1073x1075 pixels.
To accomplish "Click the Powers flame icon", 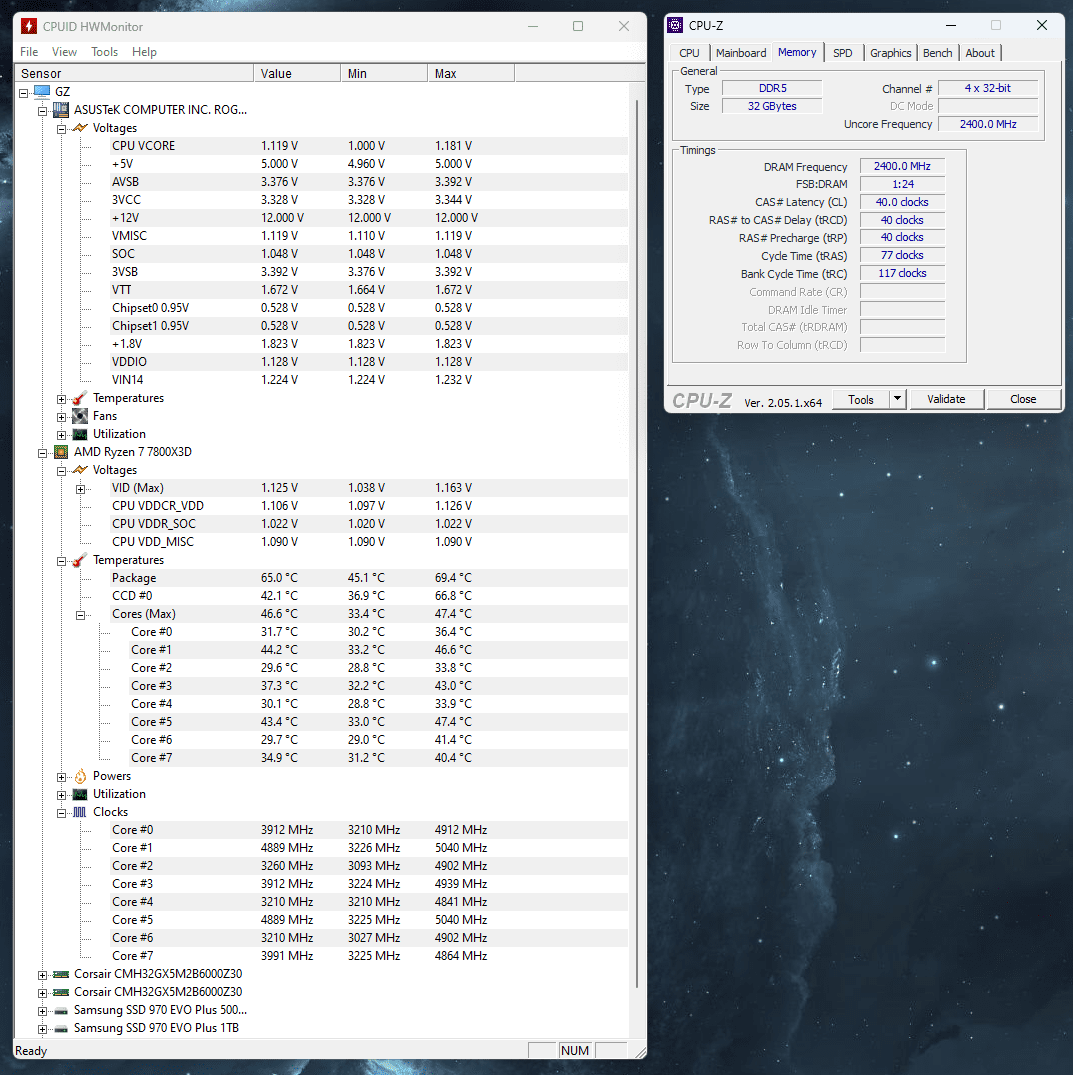I will [x=80, y=776].
